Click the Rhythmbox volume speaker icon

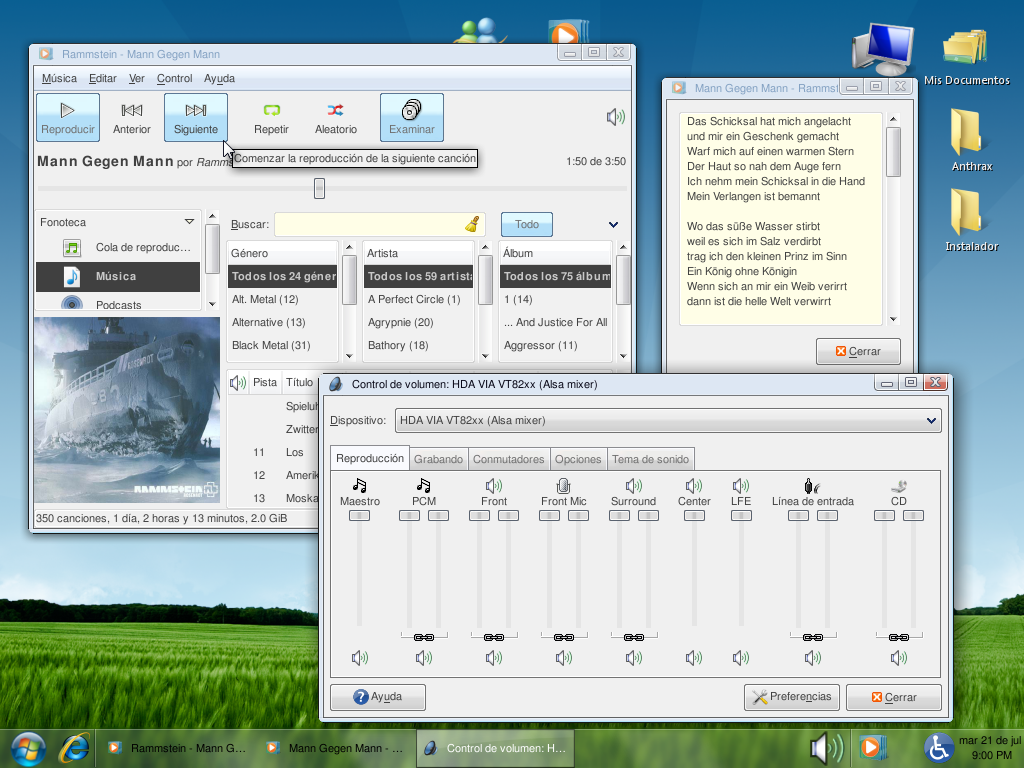pyautogui.click(x=615, y=118)
